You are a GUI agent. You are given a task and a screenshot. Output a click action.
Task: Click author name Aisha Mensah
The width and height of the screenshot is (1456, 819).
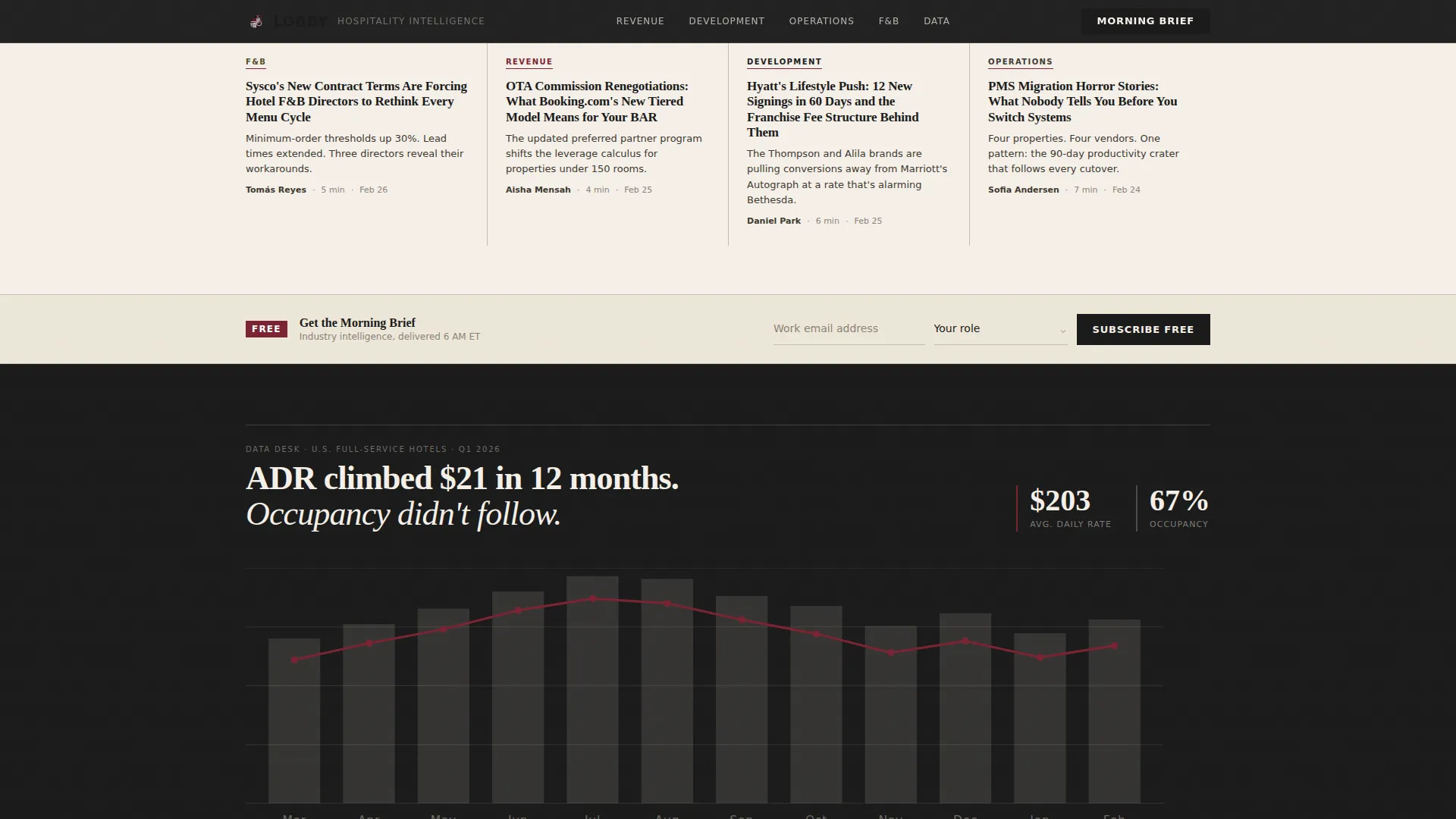click(x=538, y=190)
